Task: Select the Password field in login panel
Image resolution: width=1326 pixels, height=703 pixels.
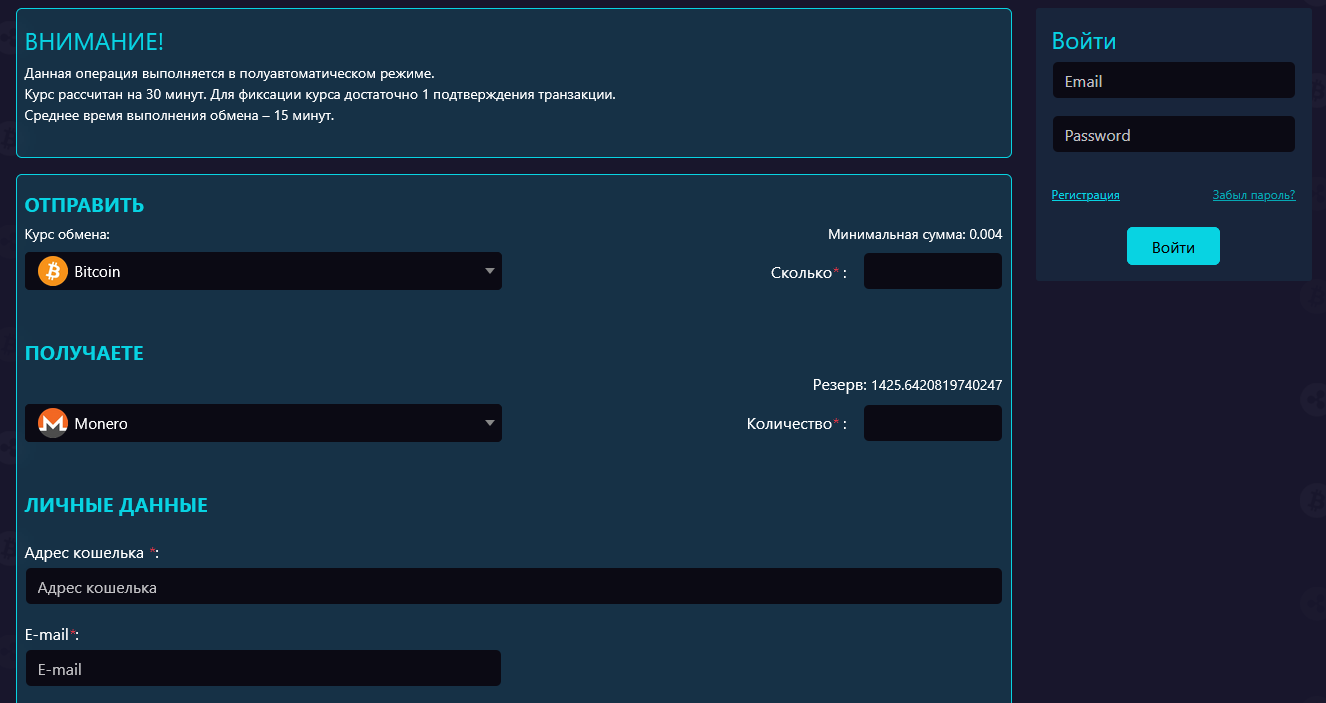Action: 1173,135
